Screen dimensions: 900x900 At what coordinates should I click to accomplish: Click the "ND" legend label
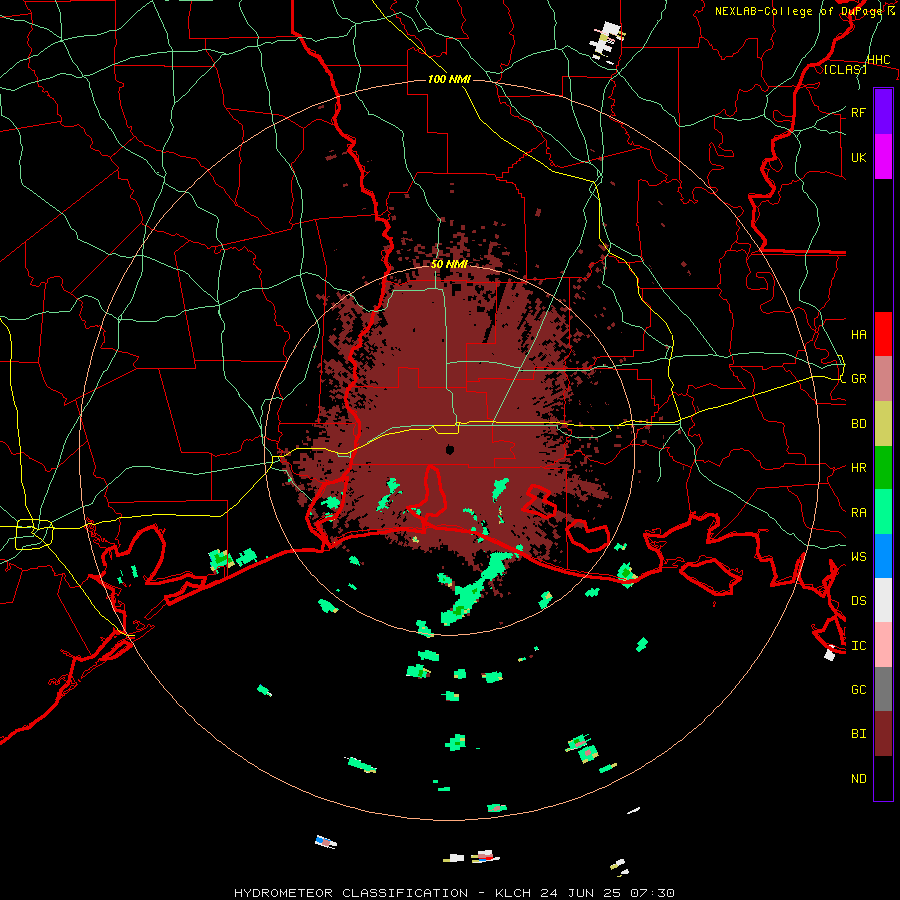pos(858,779)
